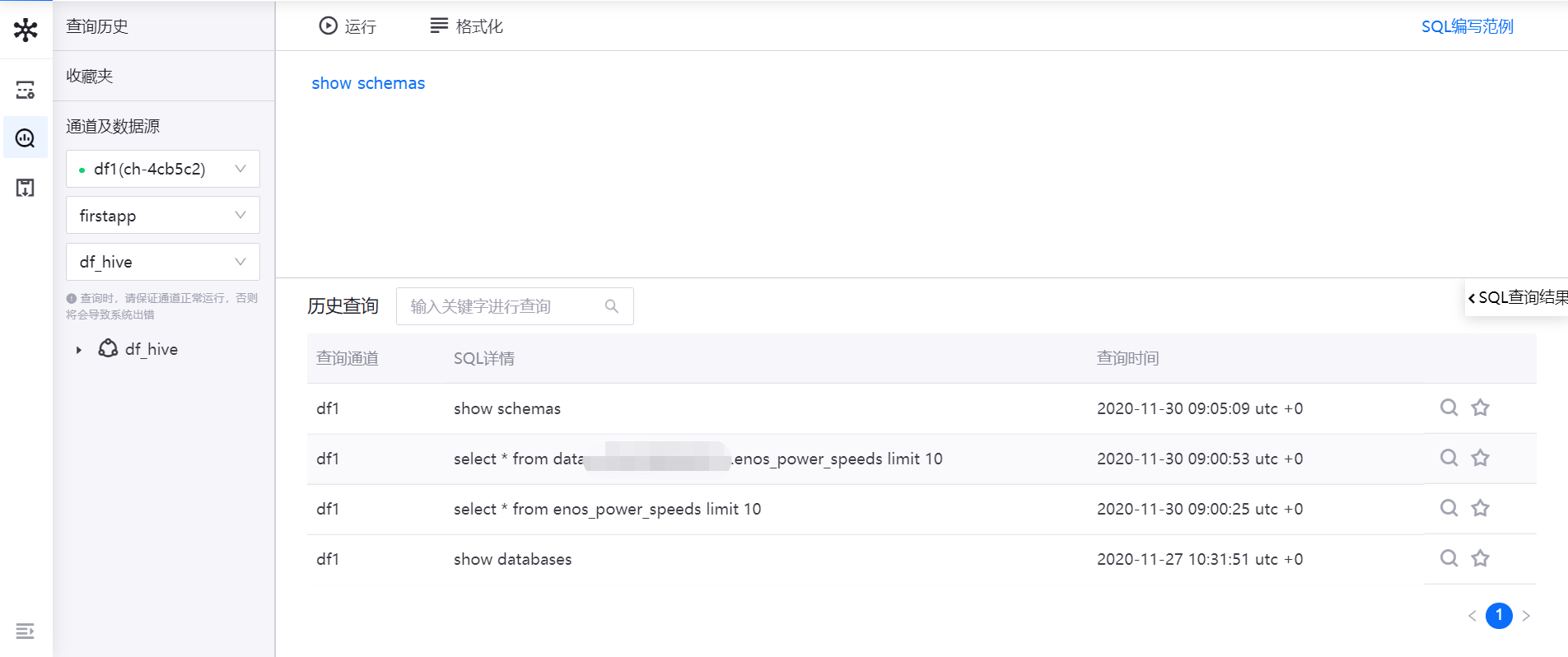Expand the SQL查询结果 side panel
1568x657 pixels.
click(1517, 297)
